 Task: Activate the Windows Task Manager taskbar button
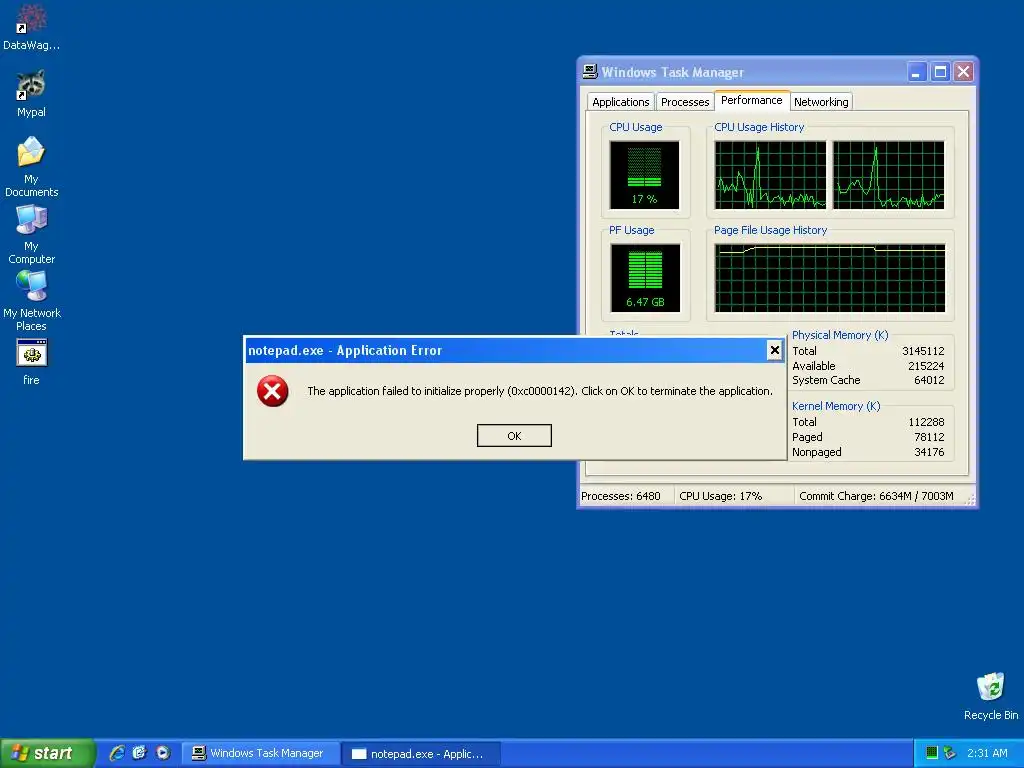pos(261,754)
